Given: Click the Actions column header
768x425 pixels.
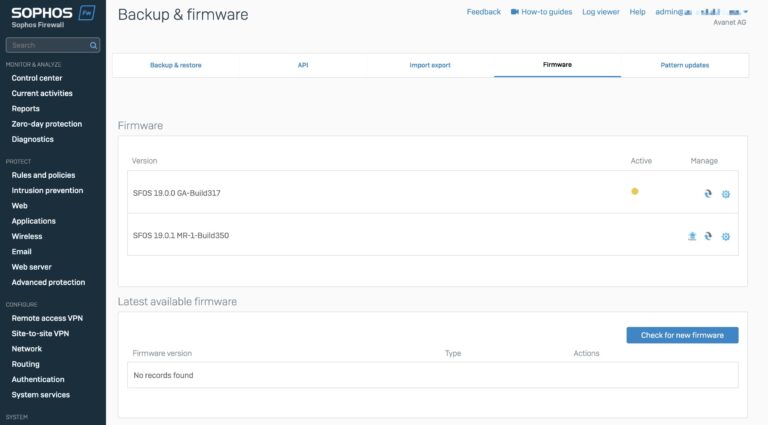Looking at the screenshot, I should [586, 353].
